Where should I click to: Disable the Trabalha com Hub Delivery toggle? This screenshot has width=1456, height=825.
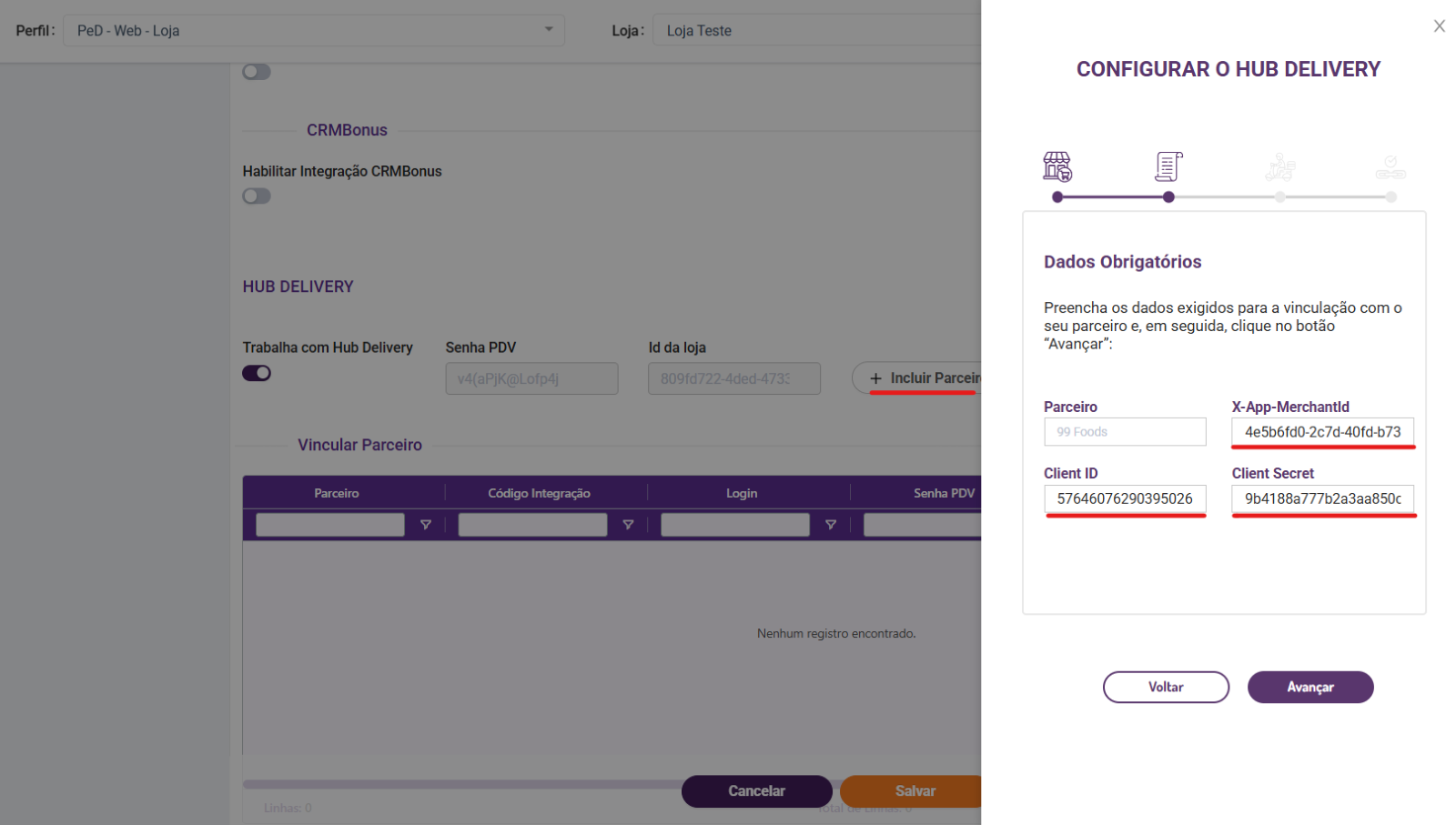(257, 373)
